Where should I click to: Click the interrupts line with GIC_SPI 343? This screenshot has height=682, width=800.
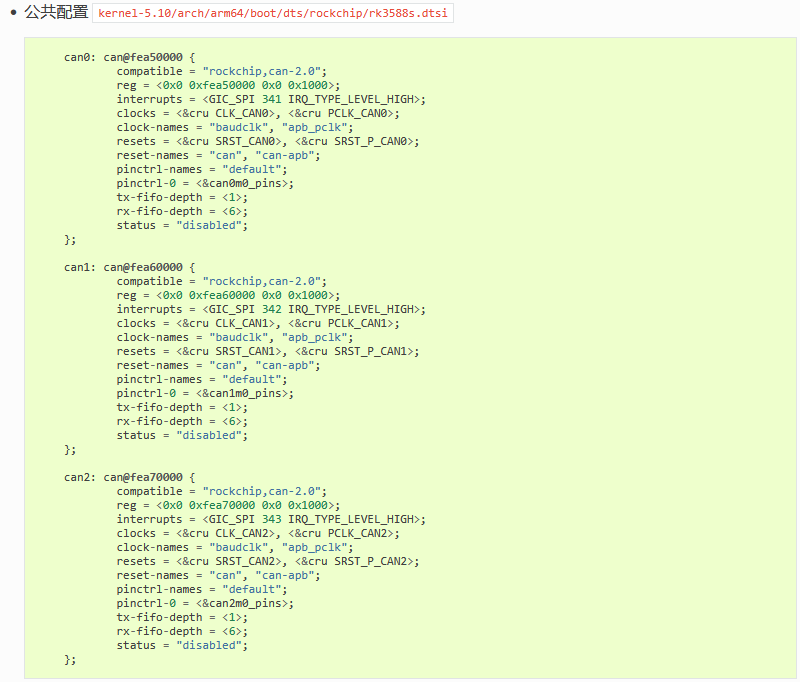[x=271, y=520]
